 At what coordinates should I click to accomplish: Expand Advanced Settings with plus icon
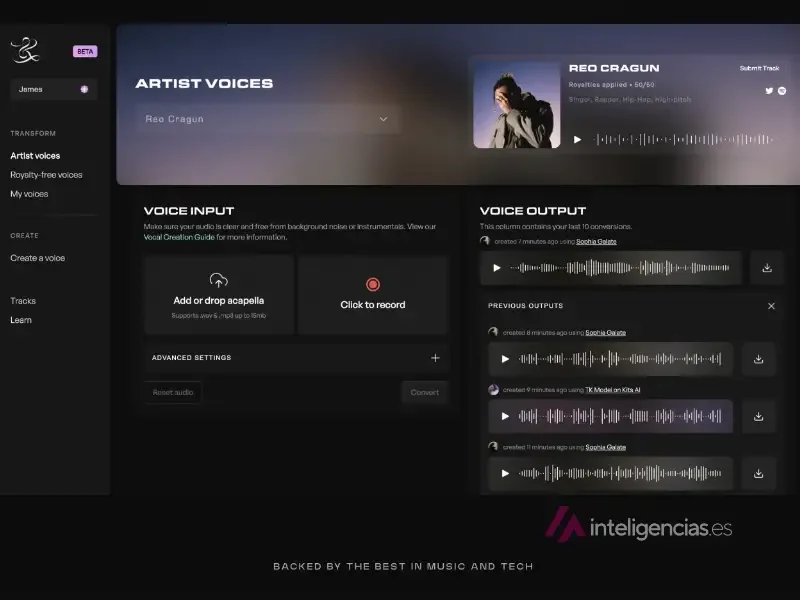435,358
